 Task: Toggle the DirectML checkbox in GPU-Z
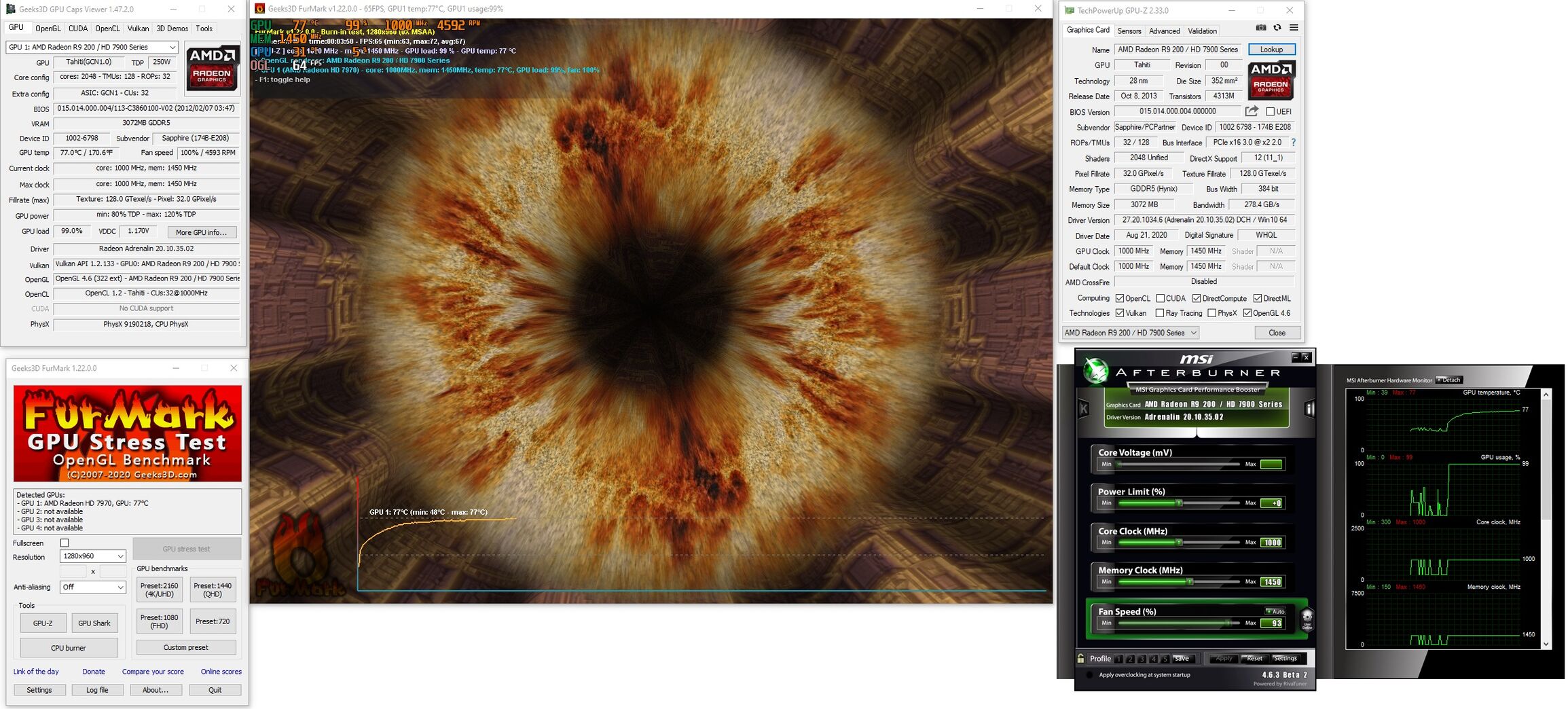pos(1258,298)
